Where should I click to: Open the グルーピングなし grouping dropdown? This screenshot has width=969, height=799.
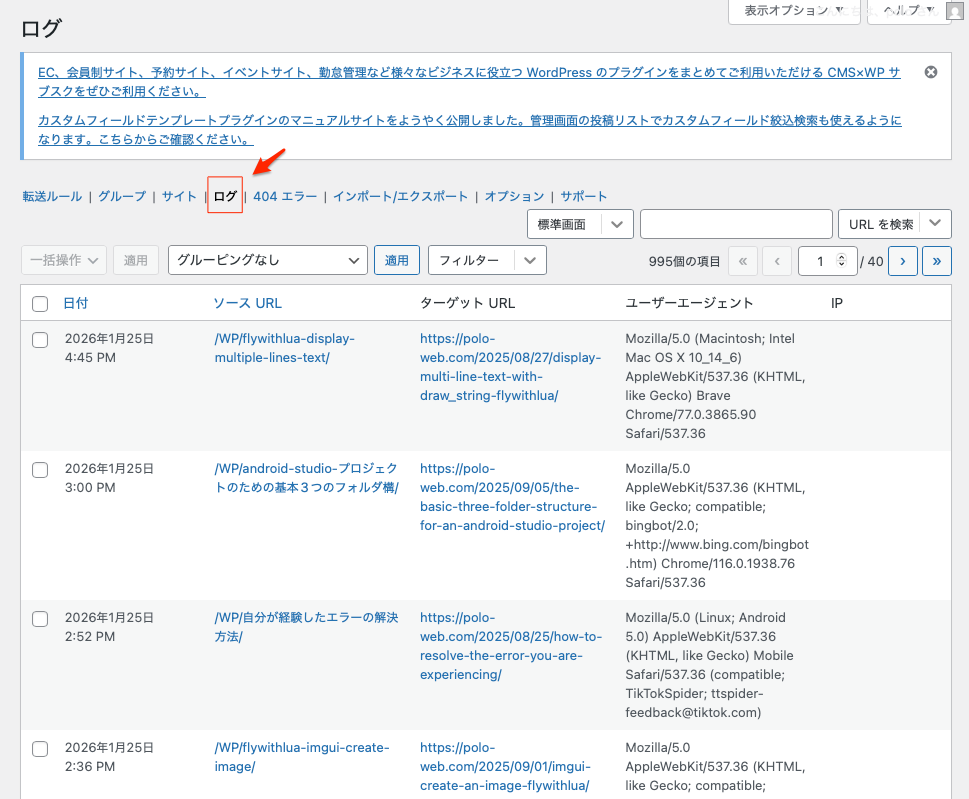coord(267,260)
